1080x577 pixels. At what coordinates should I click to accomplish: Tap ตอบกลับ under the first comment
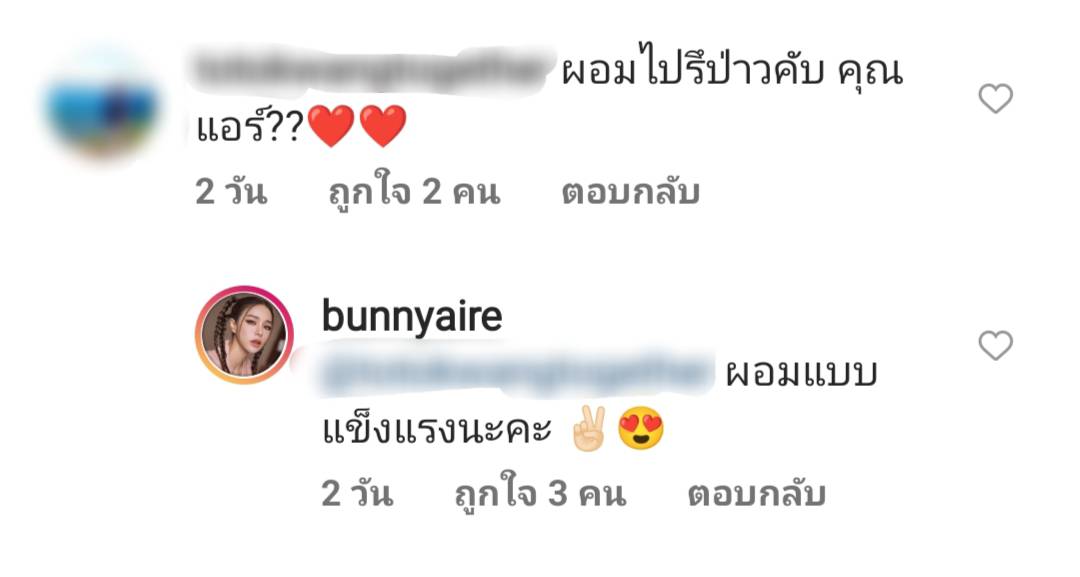click(x=630, y=191)
